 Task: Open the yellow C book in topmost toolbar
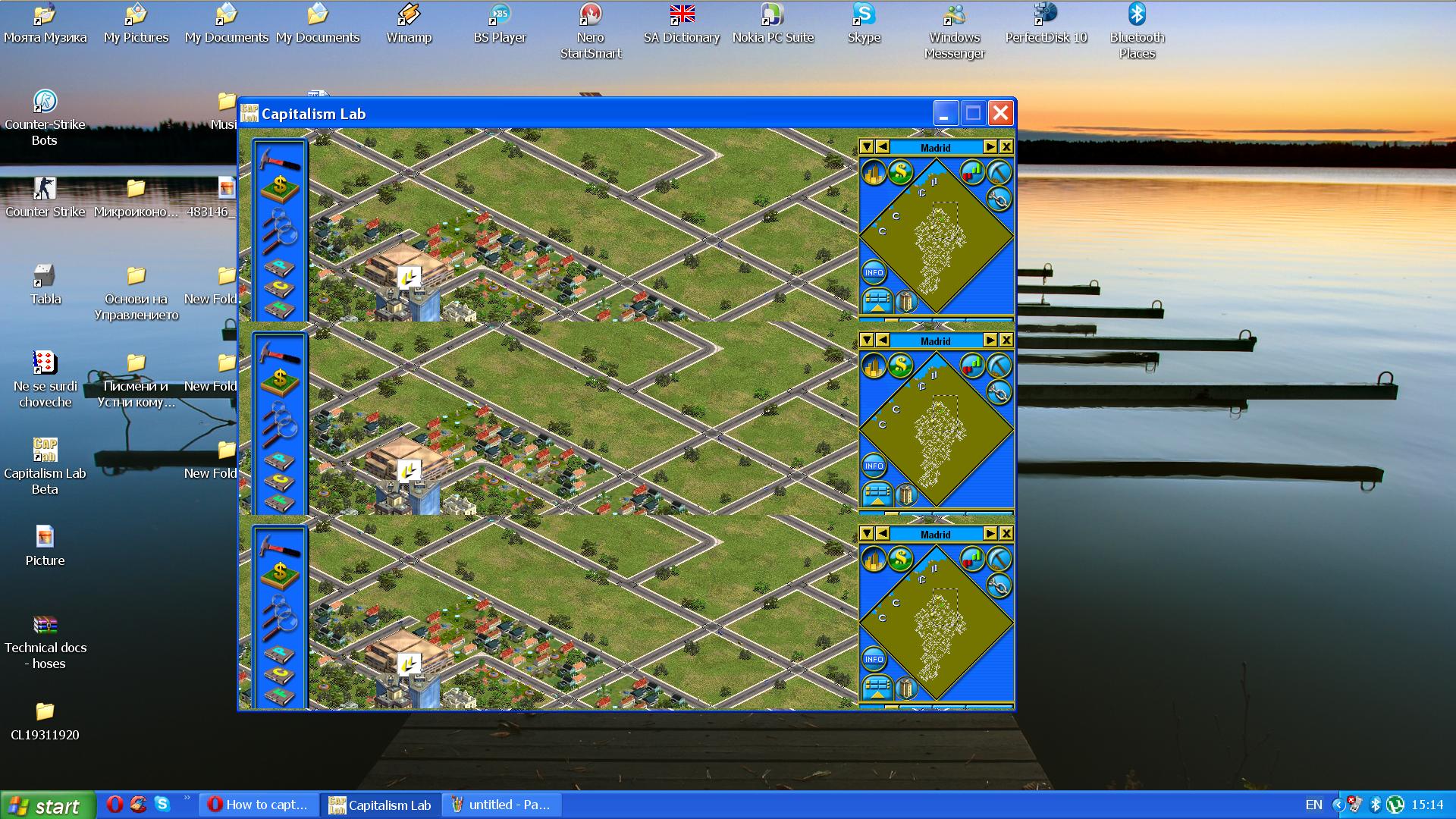pyautogui.click(x=279, y=287)
